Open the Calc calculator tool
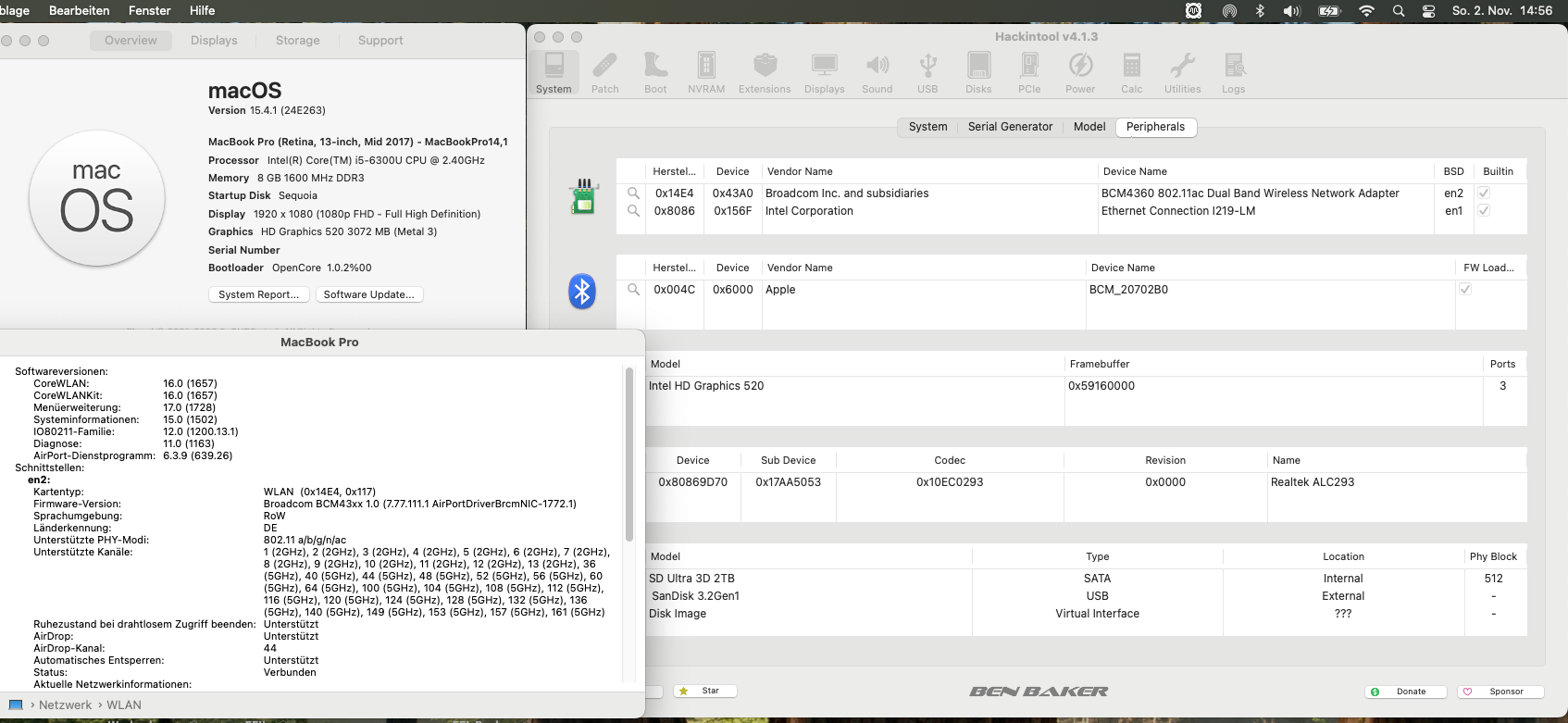 pyautogui.click(x=1131, y=72)
